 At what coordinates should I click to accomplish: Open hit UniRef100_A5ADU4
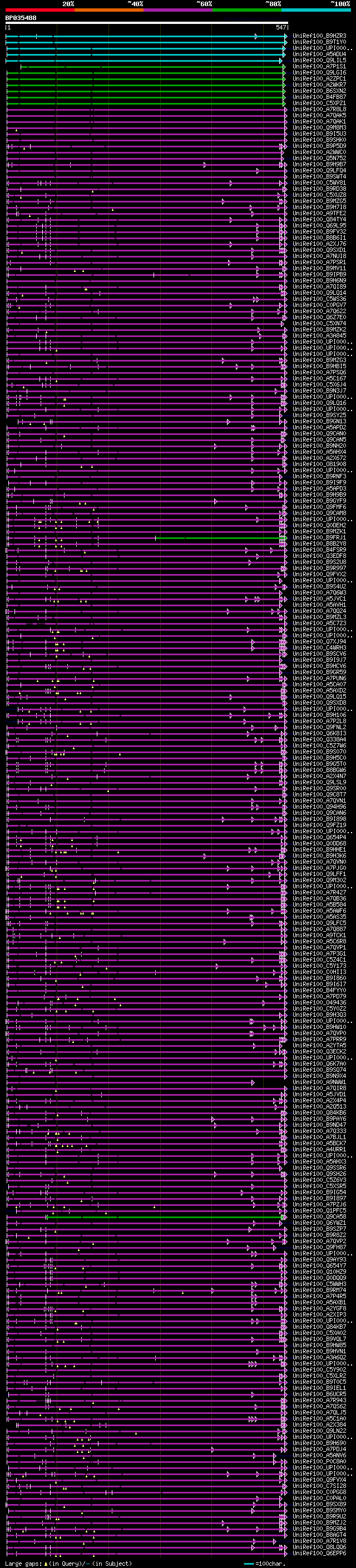pos(319,54)
